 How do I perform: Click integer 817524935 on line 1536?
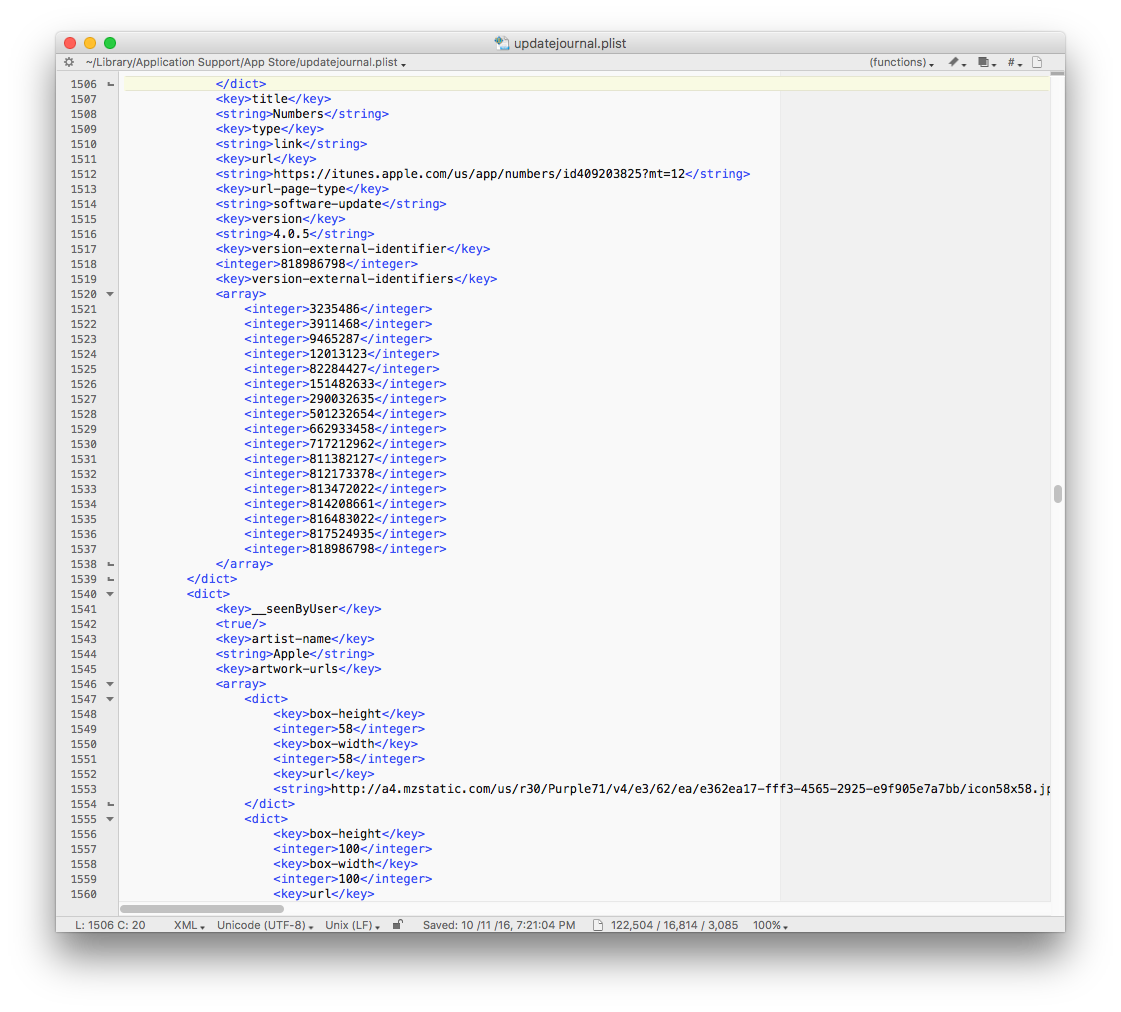pyautogui.click(x=342, y=534)
